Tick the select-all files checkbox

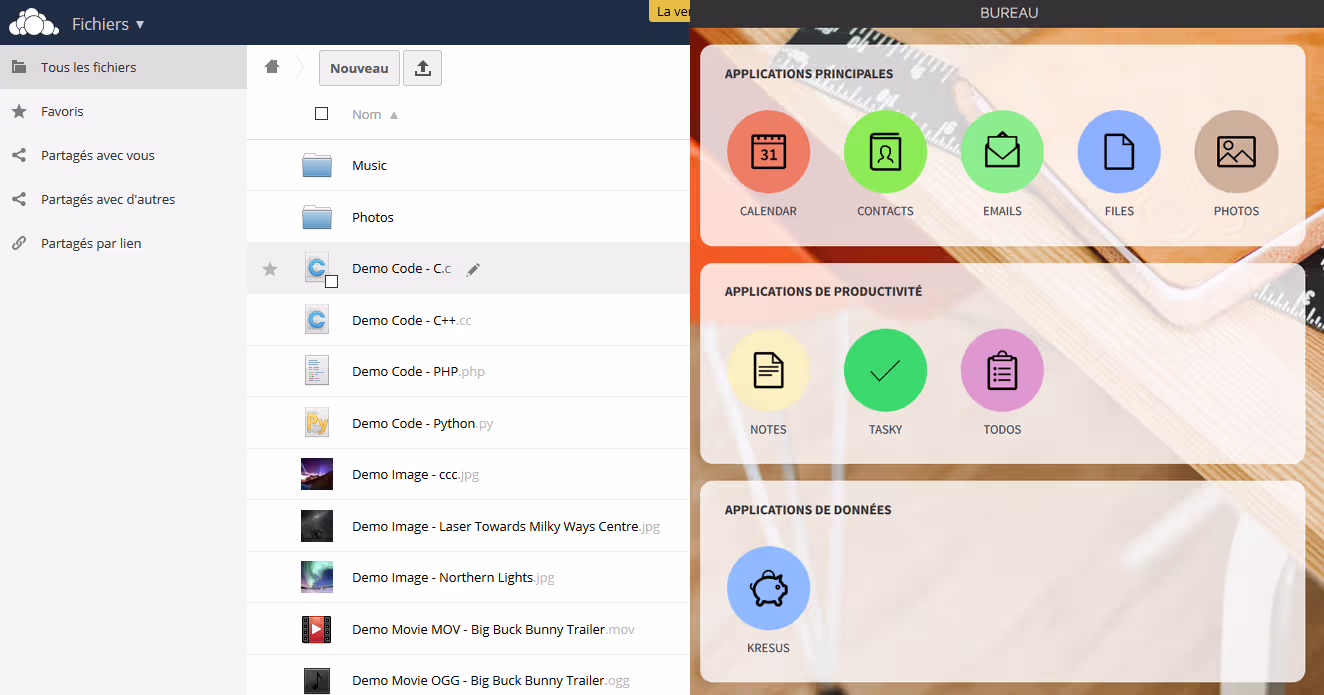pyautogui.click(x=321, y=114)
